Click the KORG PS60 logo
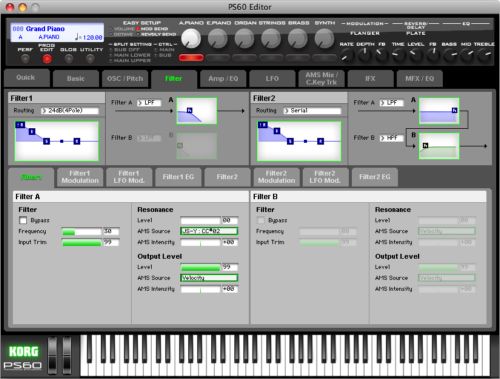Viewport: 500px width, 379px height. (23, 357)
